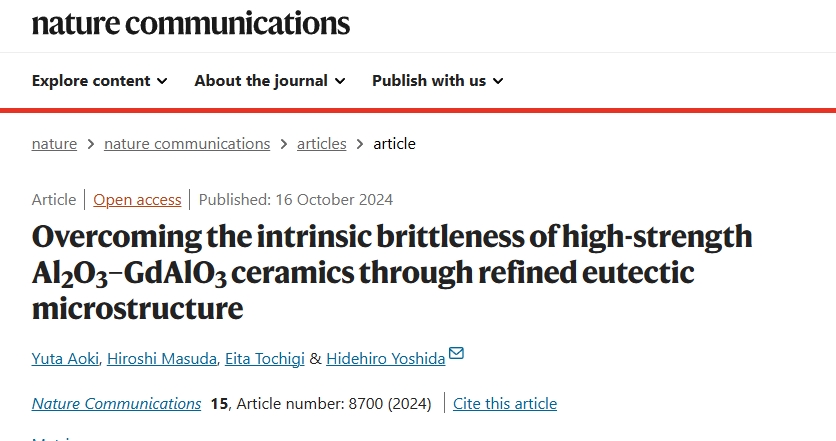Open author Hidehiro Yoshida's details

point(385,358)
